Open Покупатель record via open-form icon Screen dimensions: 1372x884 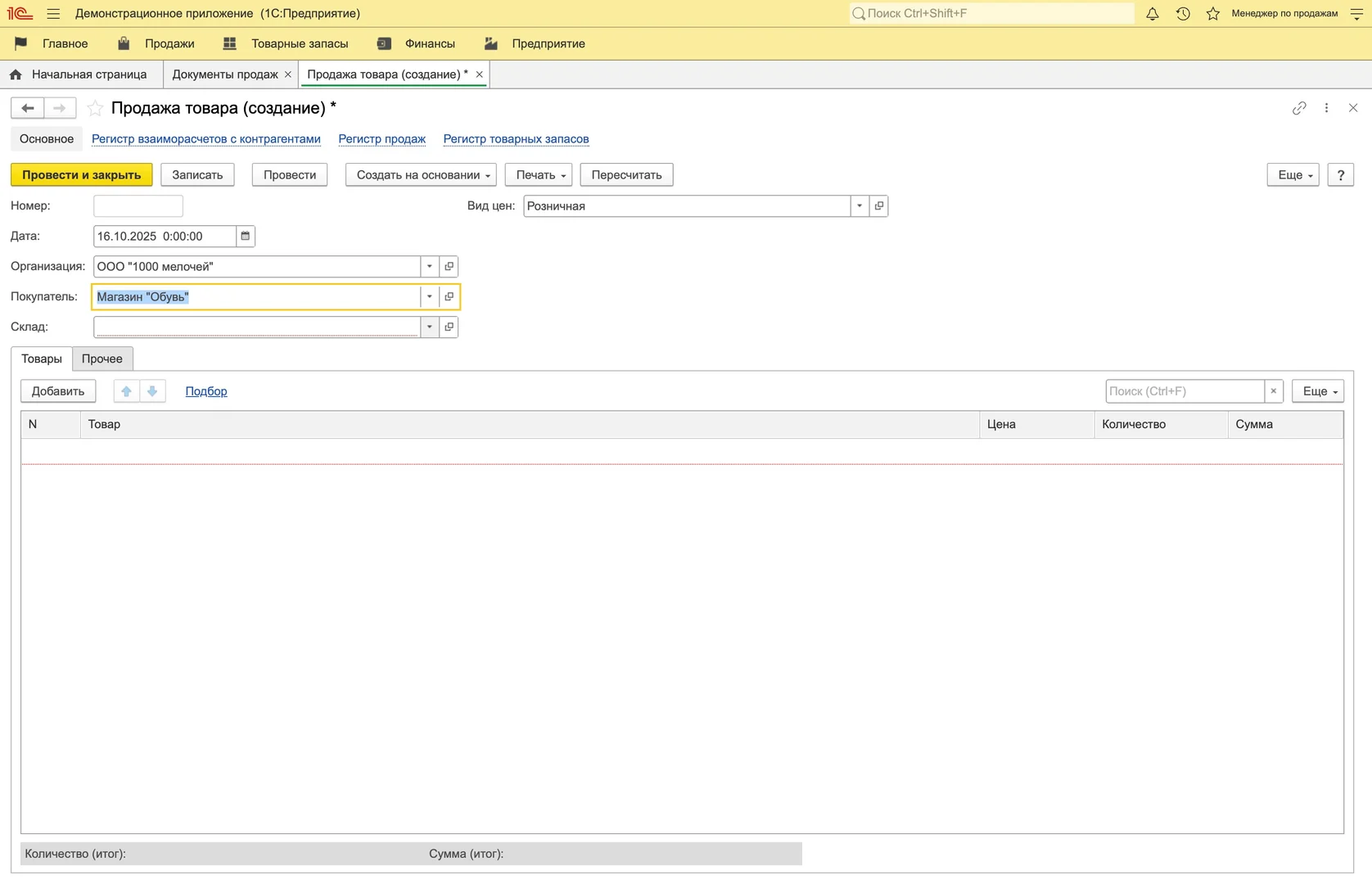pyautogui.click(x=449, y=297)
